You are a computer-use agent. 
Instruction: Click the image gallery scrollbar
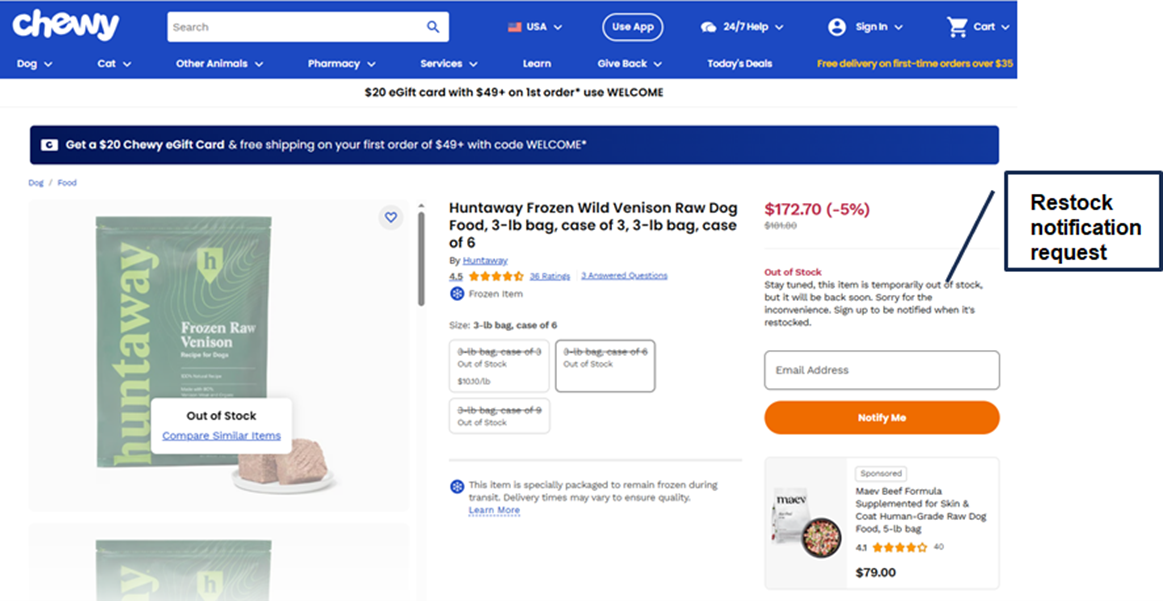click(421, 258)
